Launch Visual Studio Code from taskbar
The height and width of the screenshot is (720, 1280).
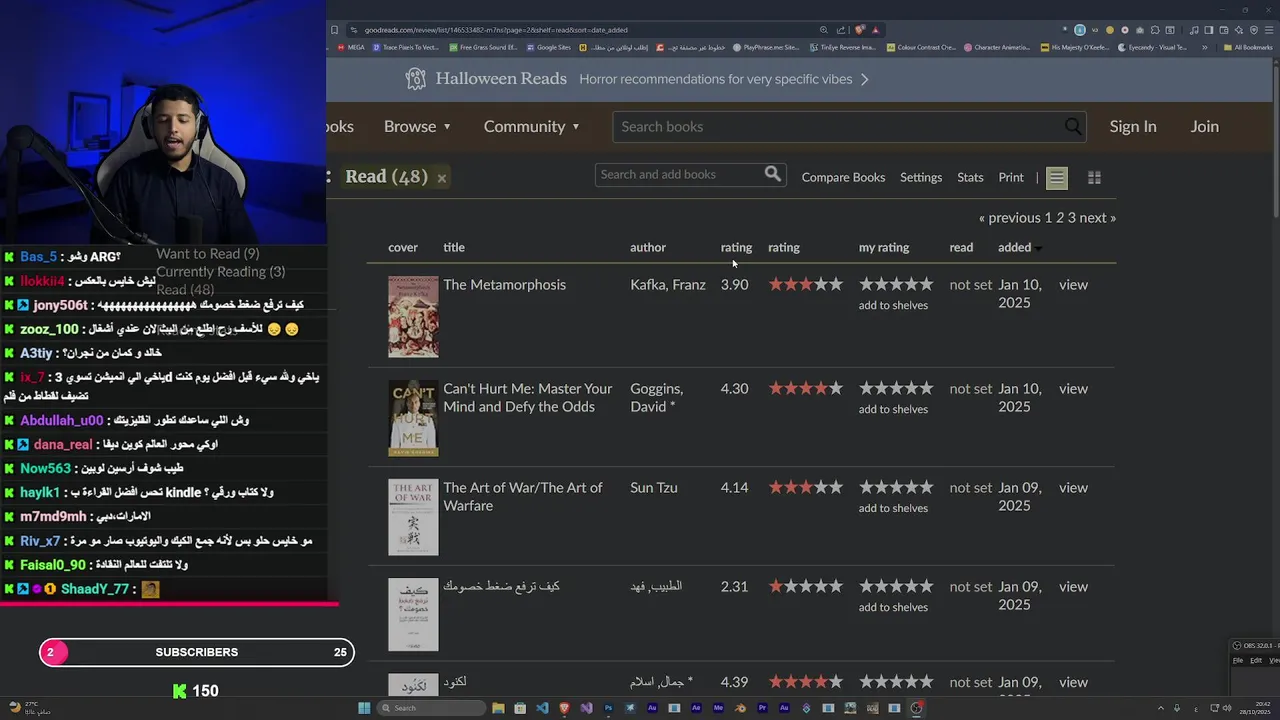point(542,708)
